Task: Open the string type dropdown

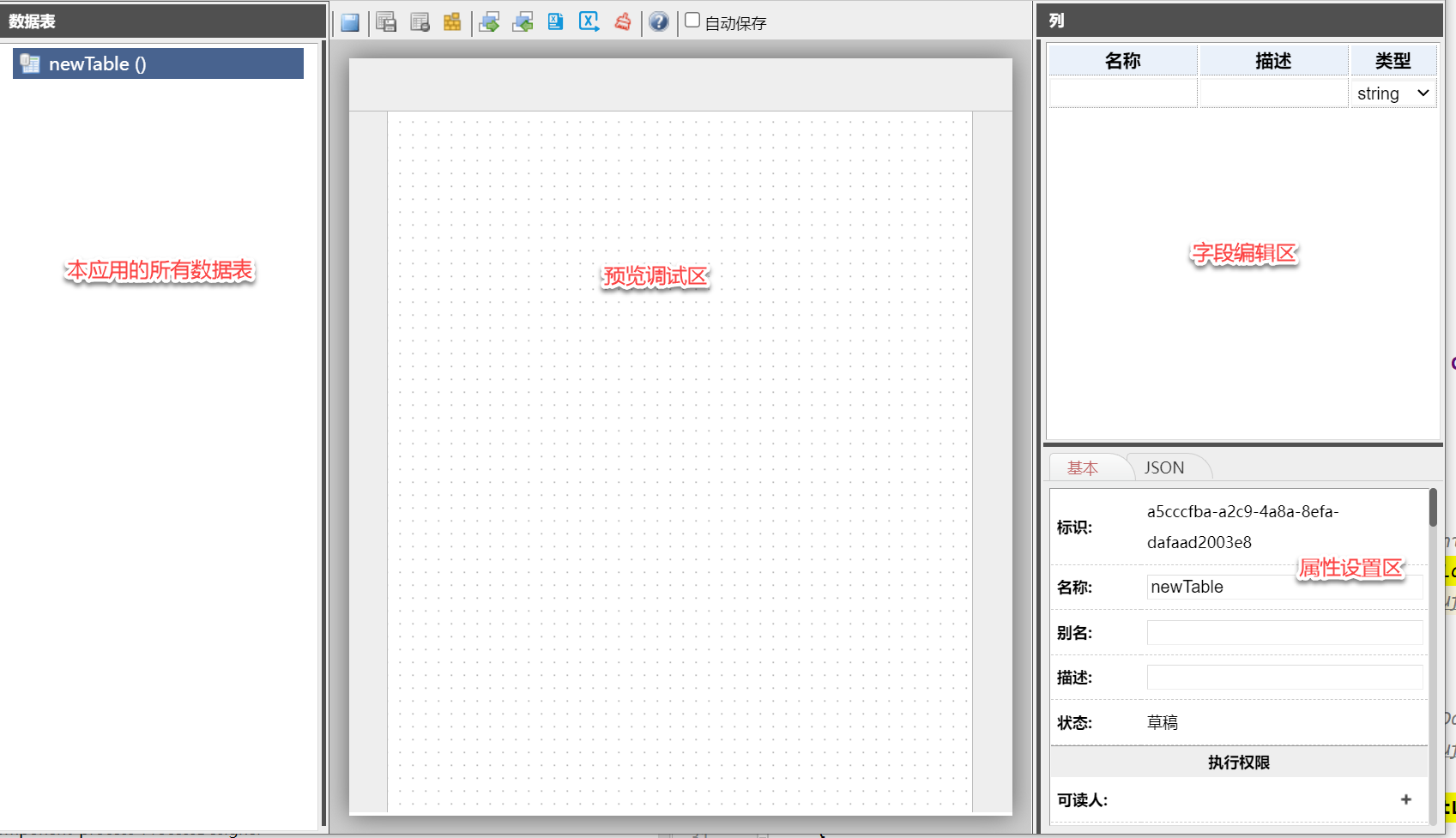Action: [x=1393, y=93]
